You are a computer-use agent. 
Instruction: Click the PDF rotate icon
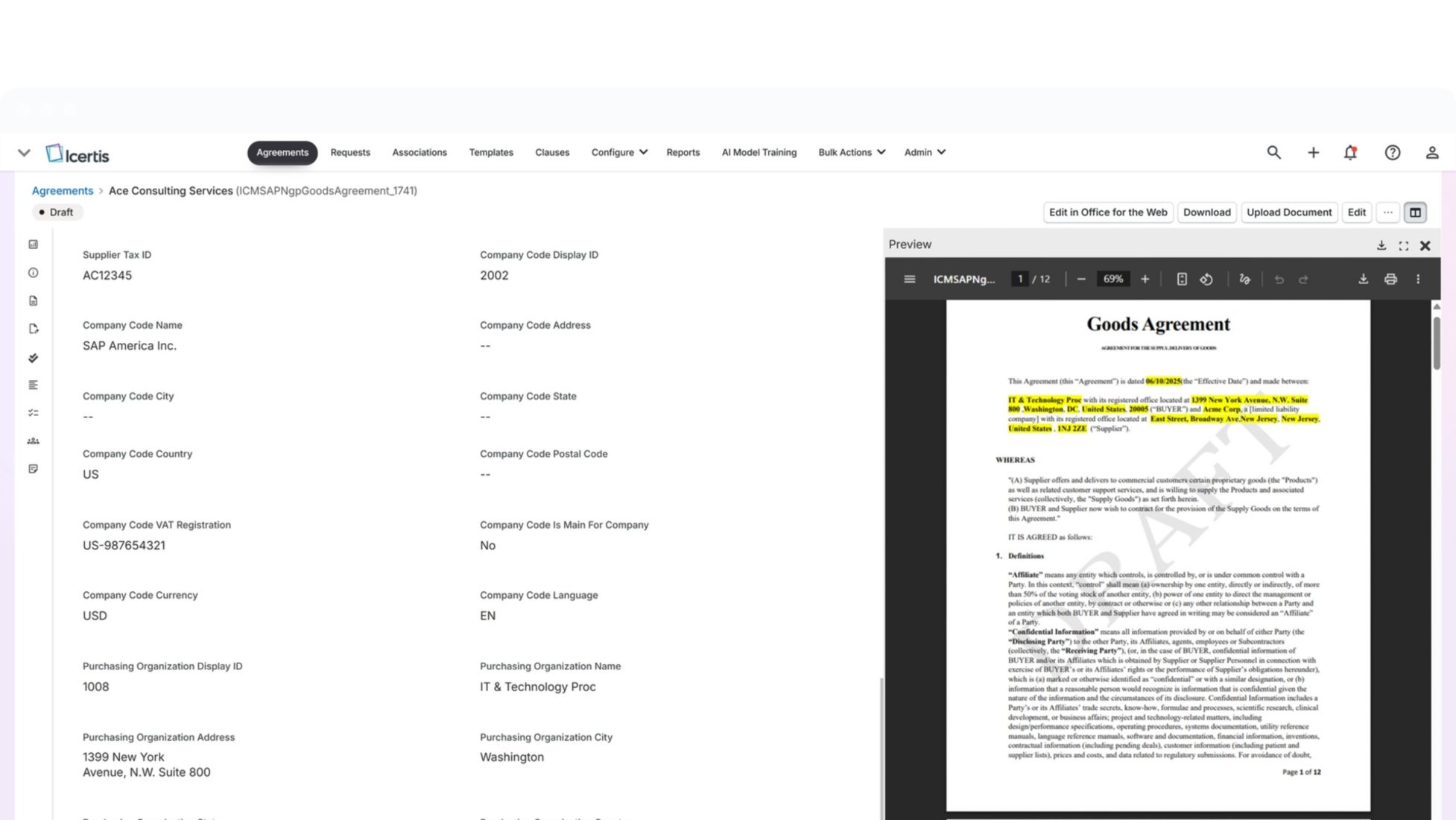click(x=1206, y=280)
